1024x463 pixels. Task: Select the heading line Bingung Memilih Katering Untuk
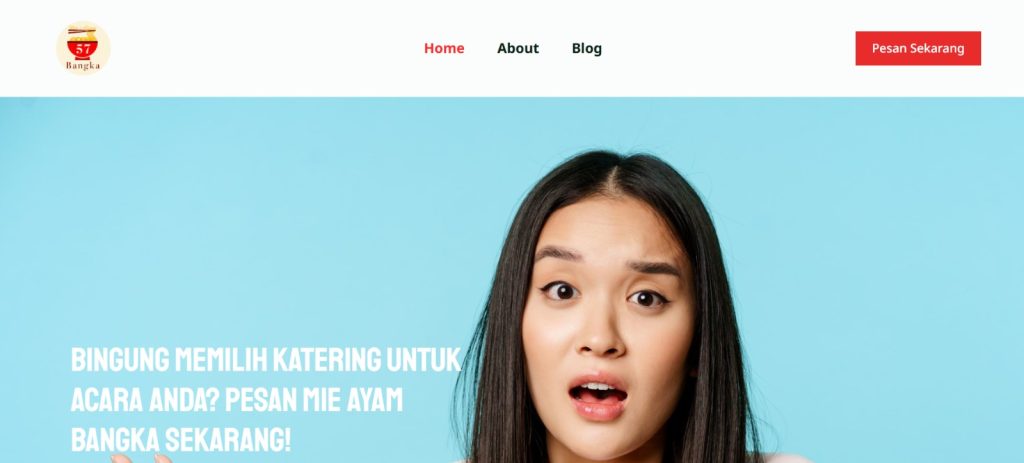(x=266, y=359)
